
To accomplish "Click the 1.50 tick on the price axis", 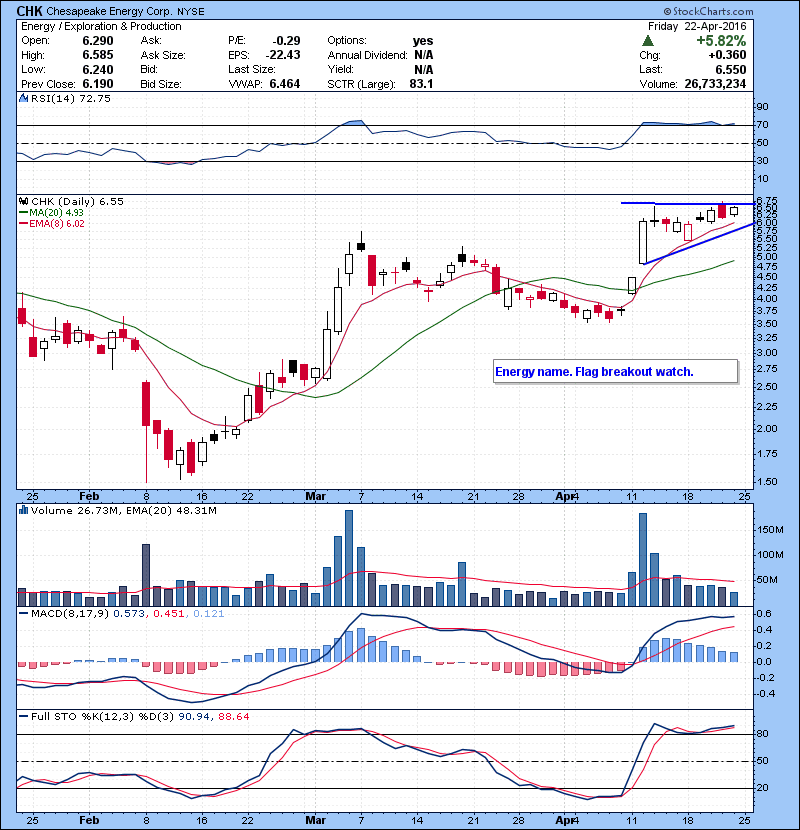I will 767,482.
